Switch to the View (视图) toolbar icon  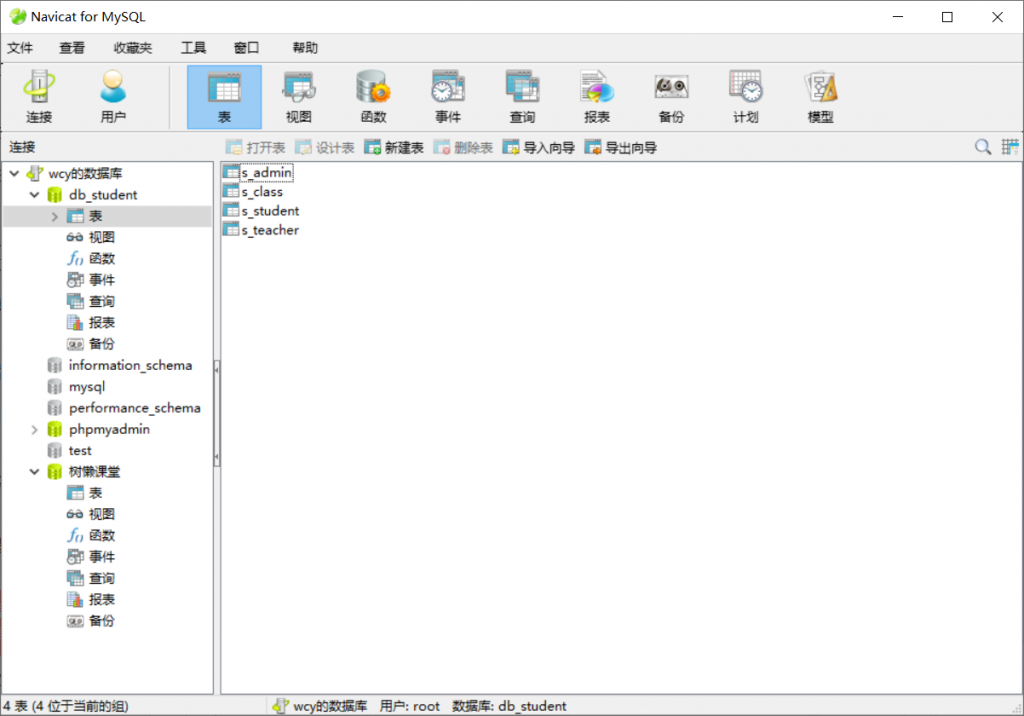[x=298, y=97]
